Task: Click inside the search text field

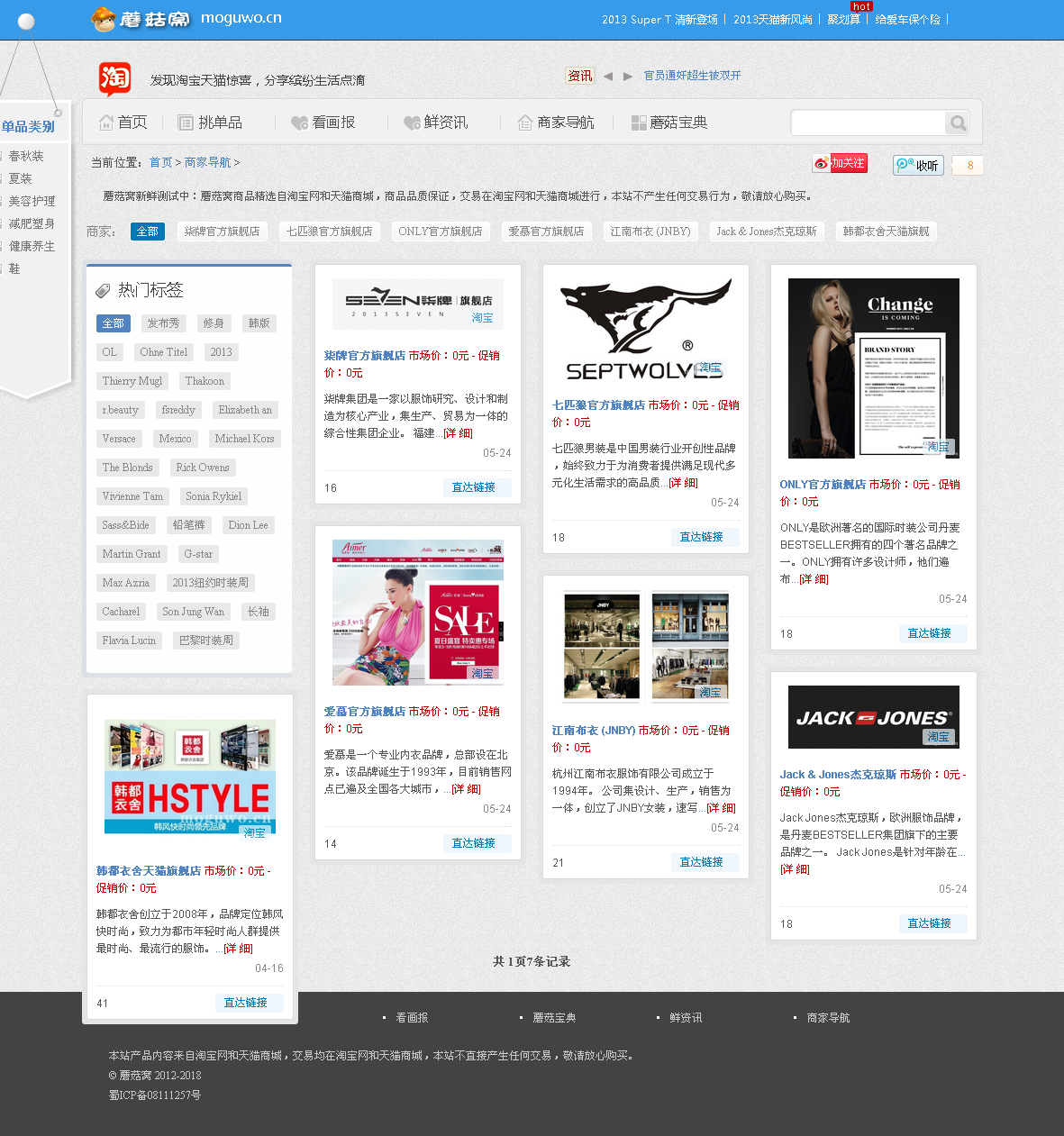Action: coord(867,123)
